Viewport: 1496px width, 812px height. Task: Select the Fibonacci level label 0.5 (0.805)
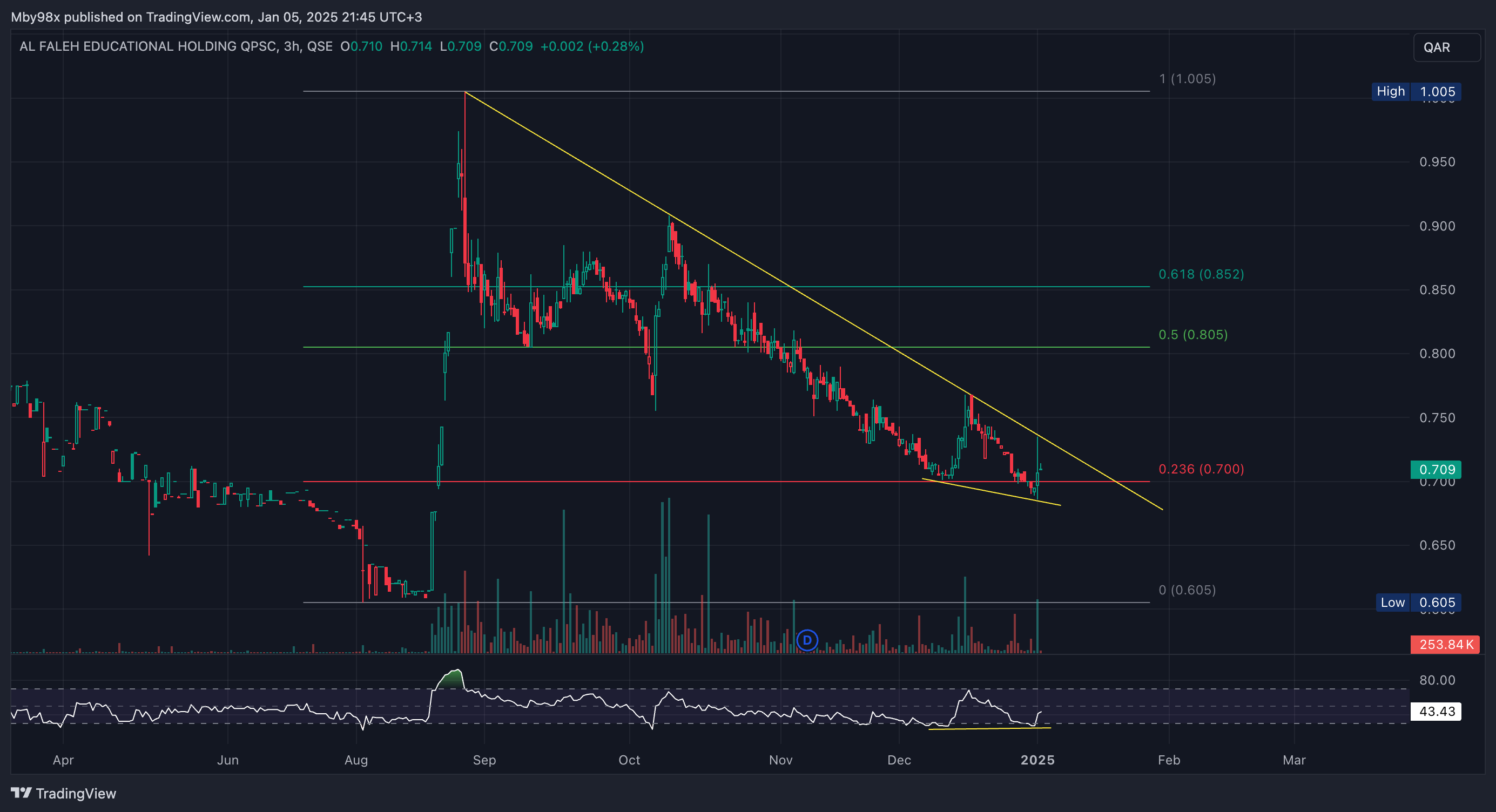1193,334
